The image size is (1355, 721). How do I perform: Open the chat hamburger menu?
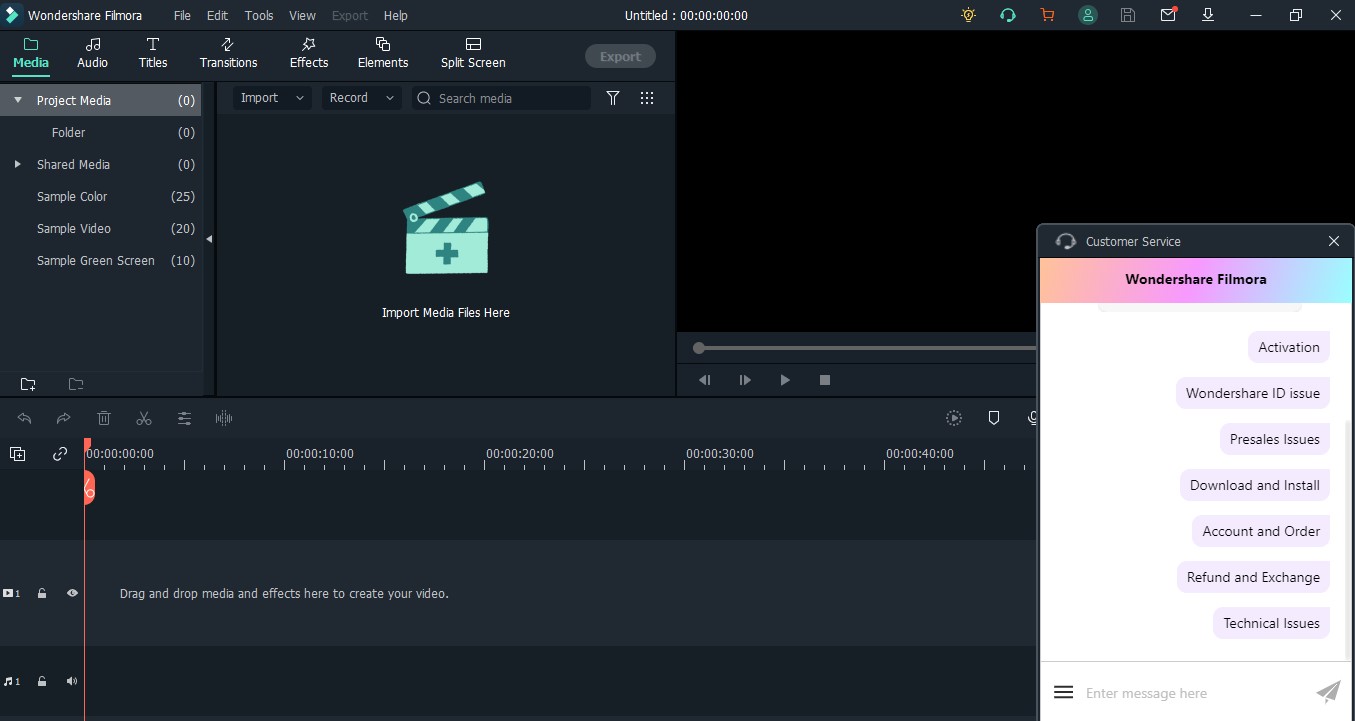1064,692
